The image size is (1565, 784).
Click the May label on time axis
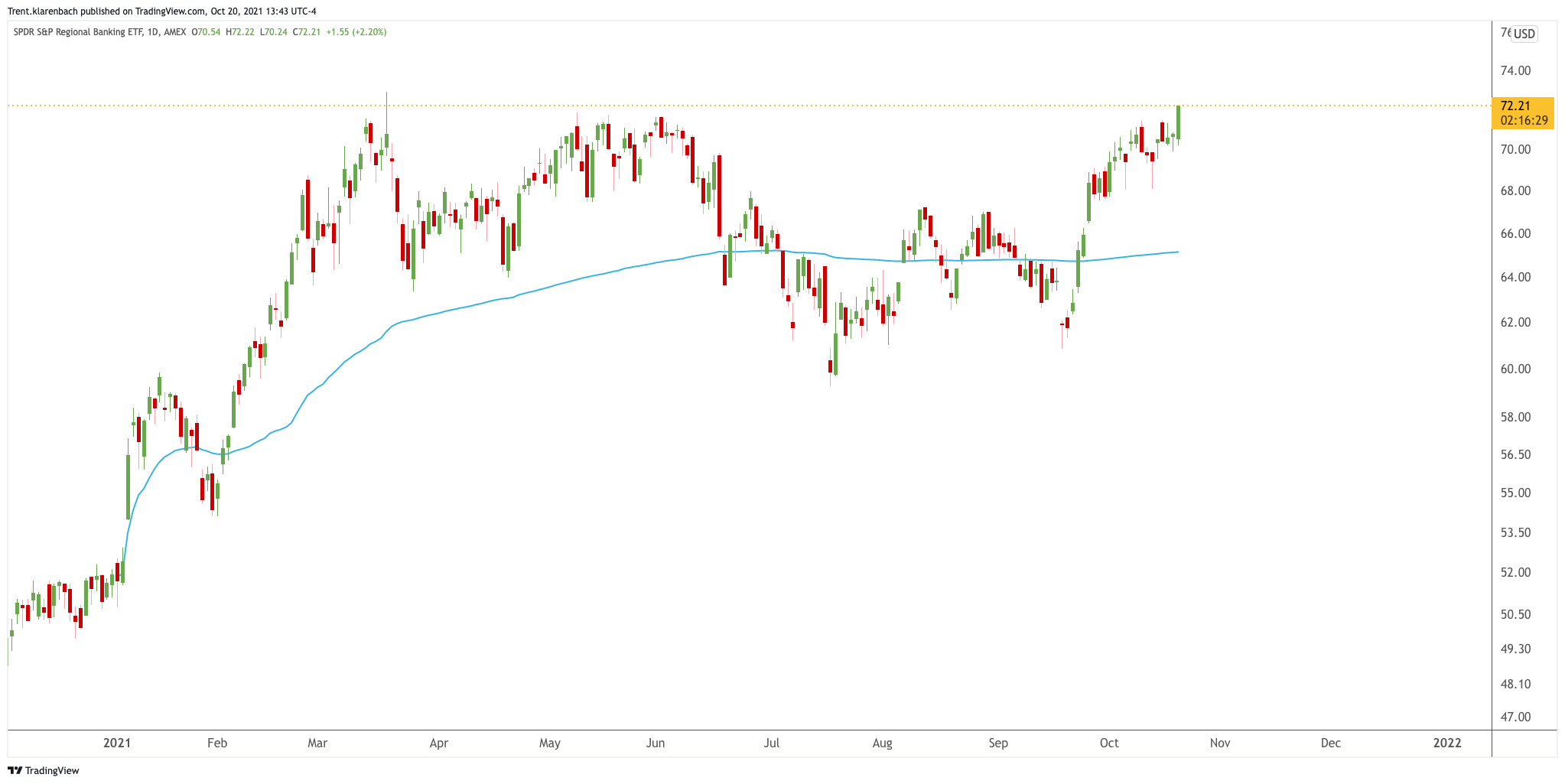[x=550, y=743]
